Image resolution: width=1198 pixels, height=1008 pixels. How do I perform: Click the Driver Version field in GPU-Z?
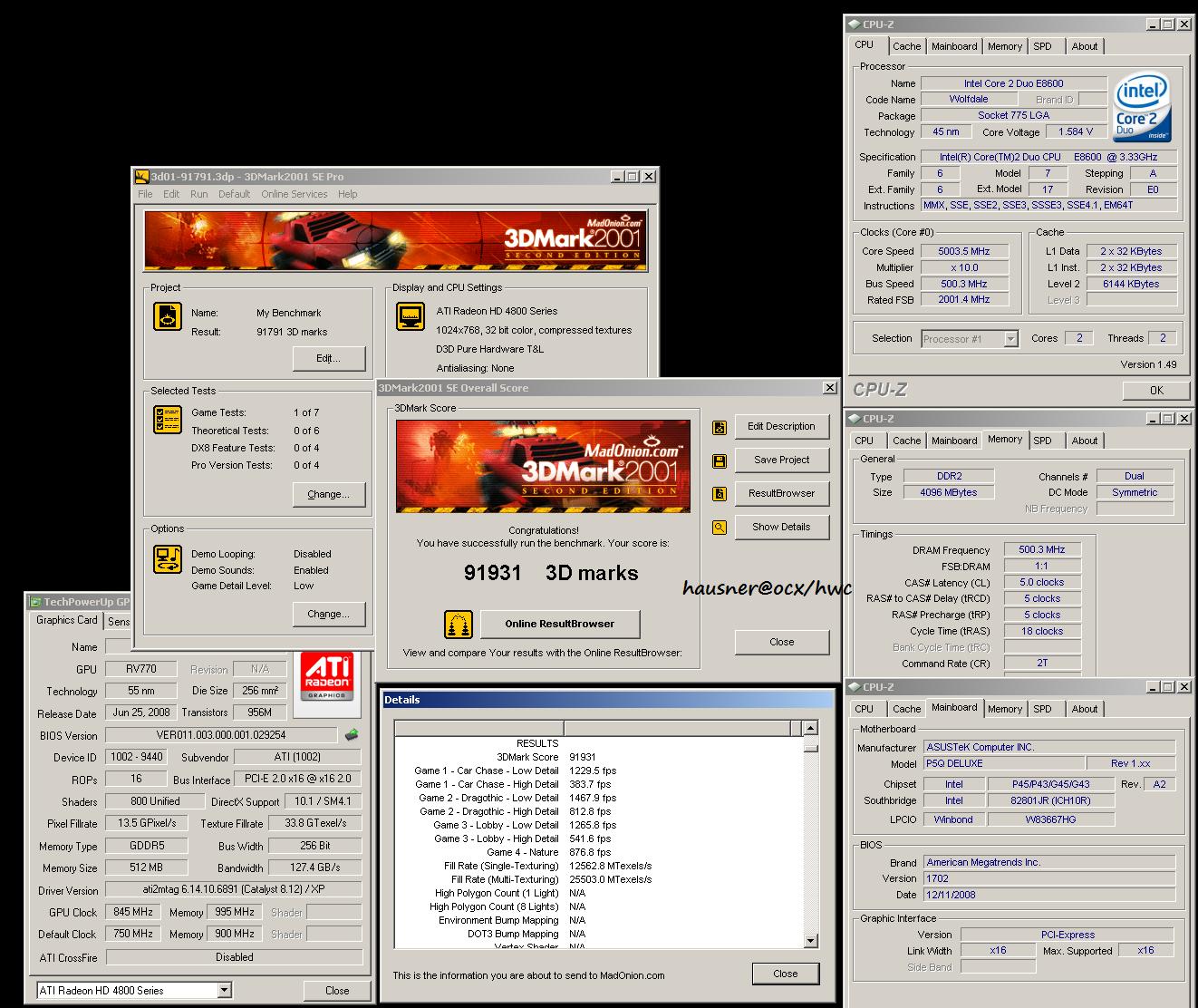click(x=234, y=891)
